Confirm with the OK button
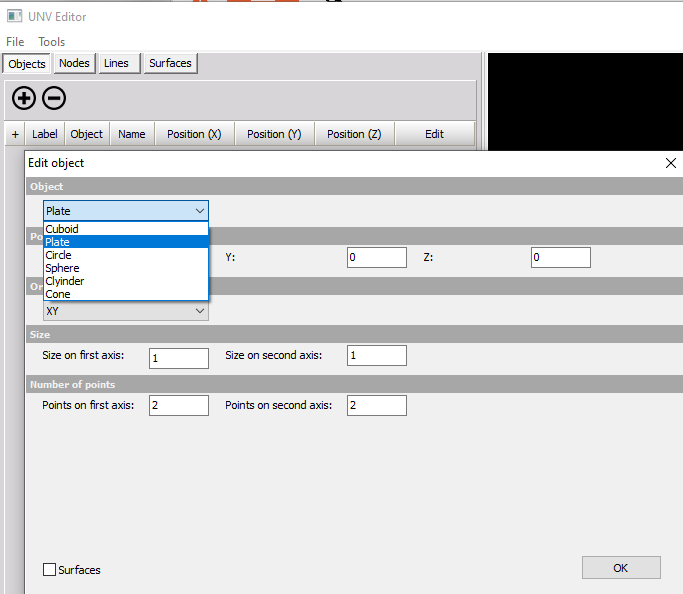Viewport: 683px width, 594px height. (x=621, y=567)
